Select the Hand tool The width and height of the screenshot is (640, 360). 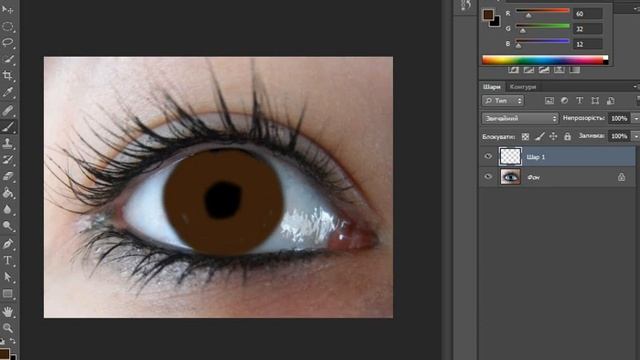(7, 312)
